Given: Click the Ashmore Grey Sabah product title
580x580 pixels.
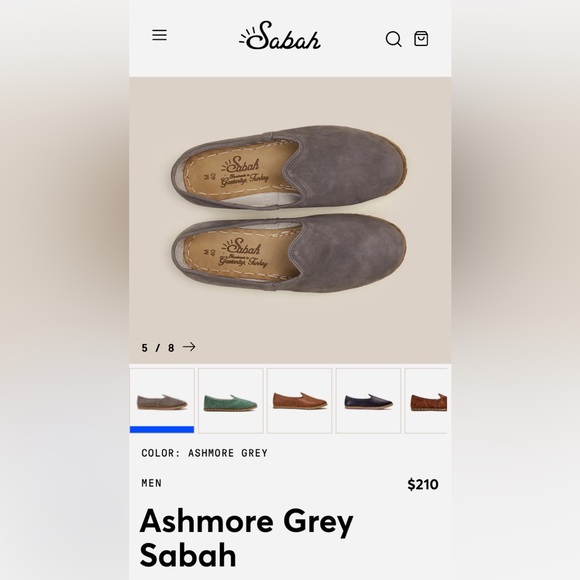Looking at the screenshot, I should point(246,537).
